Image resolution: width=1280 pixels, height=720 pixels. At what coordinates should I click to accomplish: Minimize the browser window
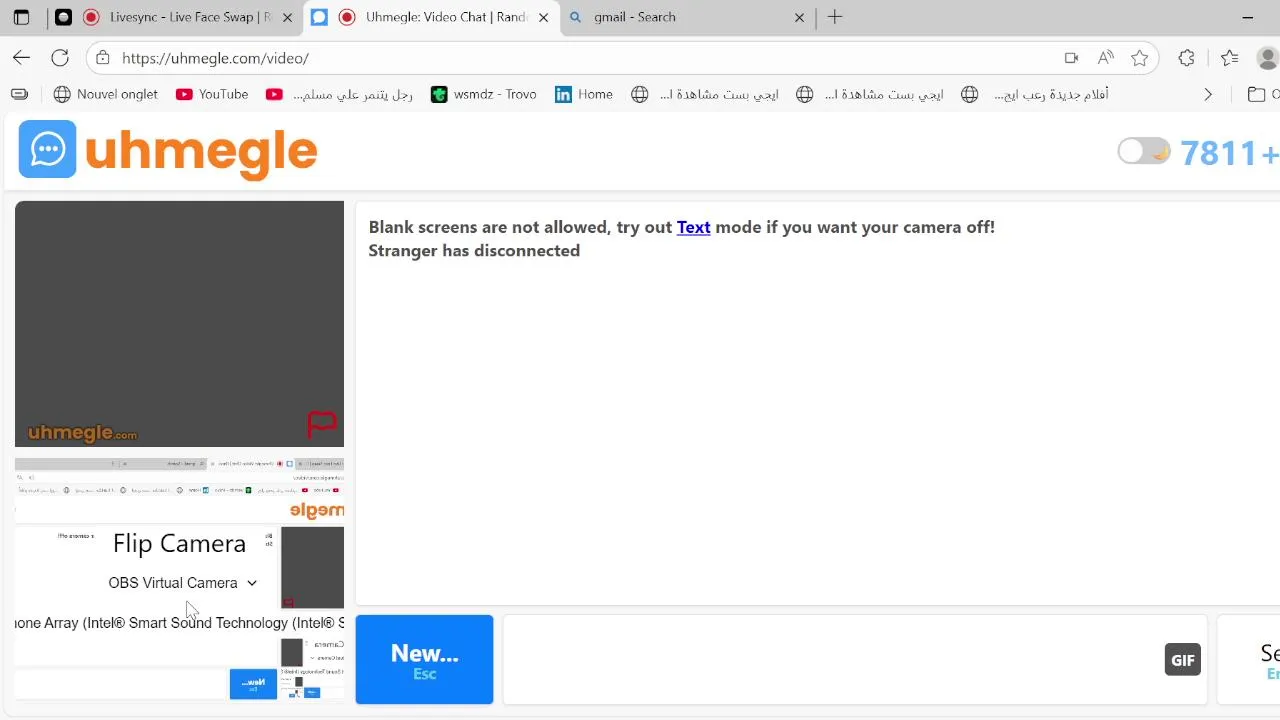[1247, 17]
